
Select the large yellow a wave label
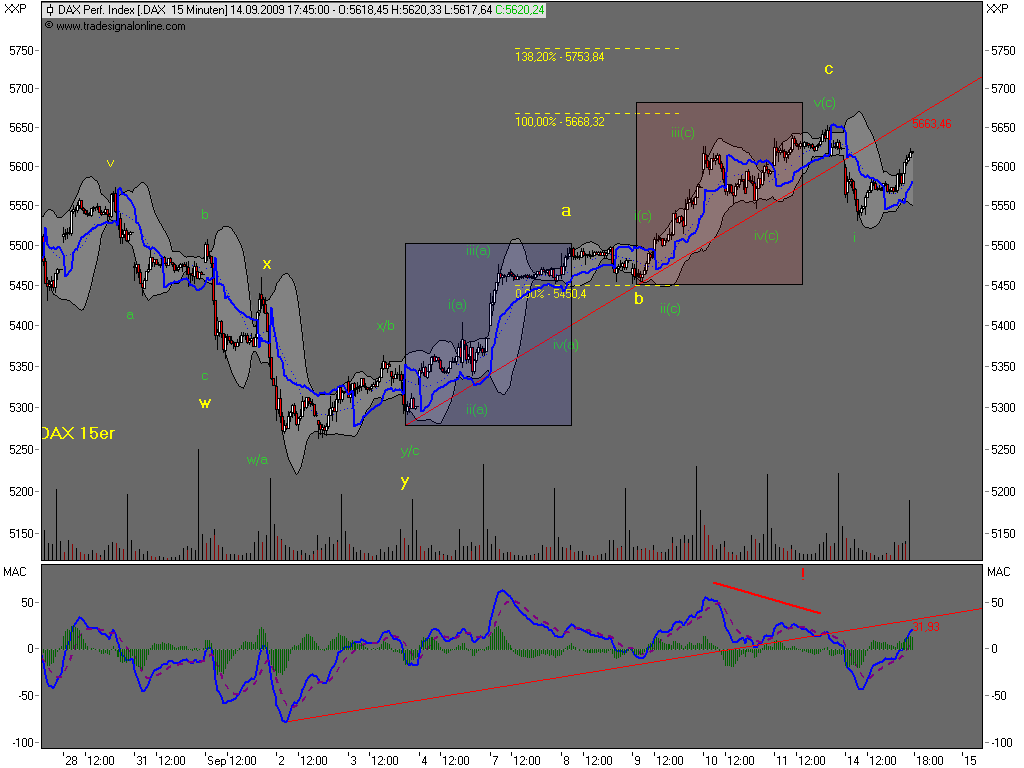tap(566, 211)
